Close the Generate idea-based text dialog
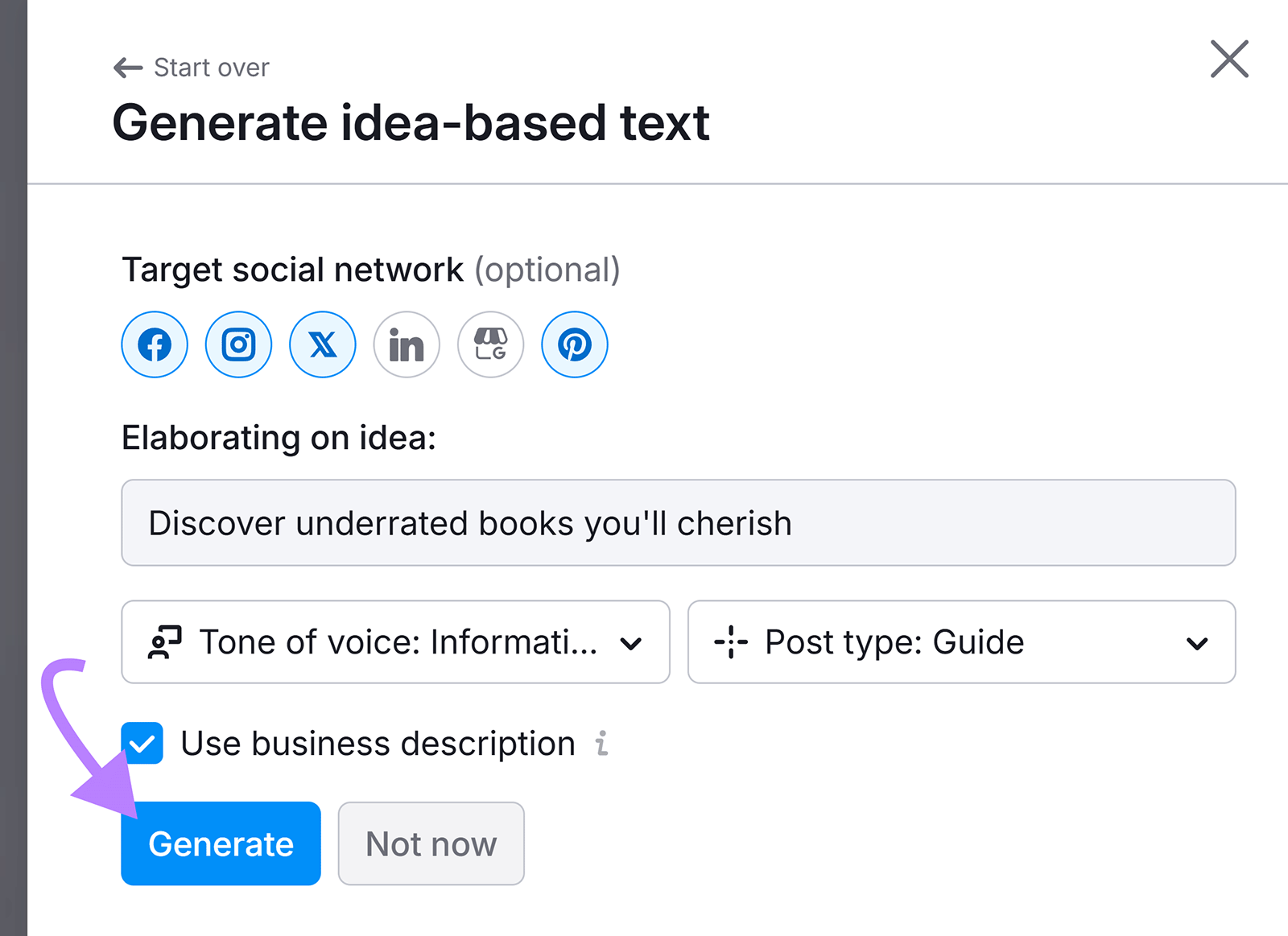Image resolution: width=1288 pixels, height=936 pixels. pyautogui.click(x=1229, y=59)
